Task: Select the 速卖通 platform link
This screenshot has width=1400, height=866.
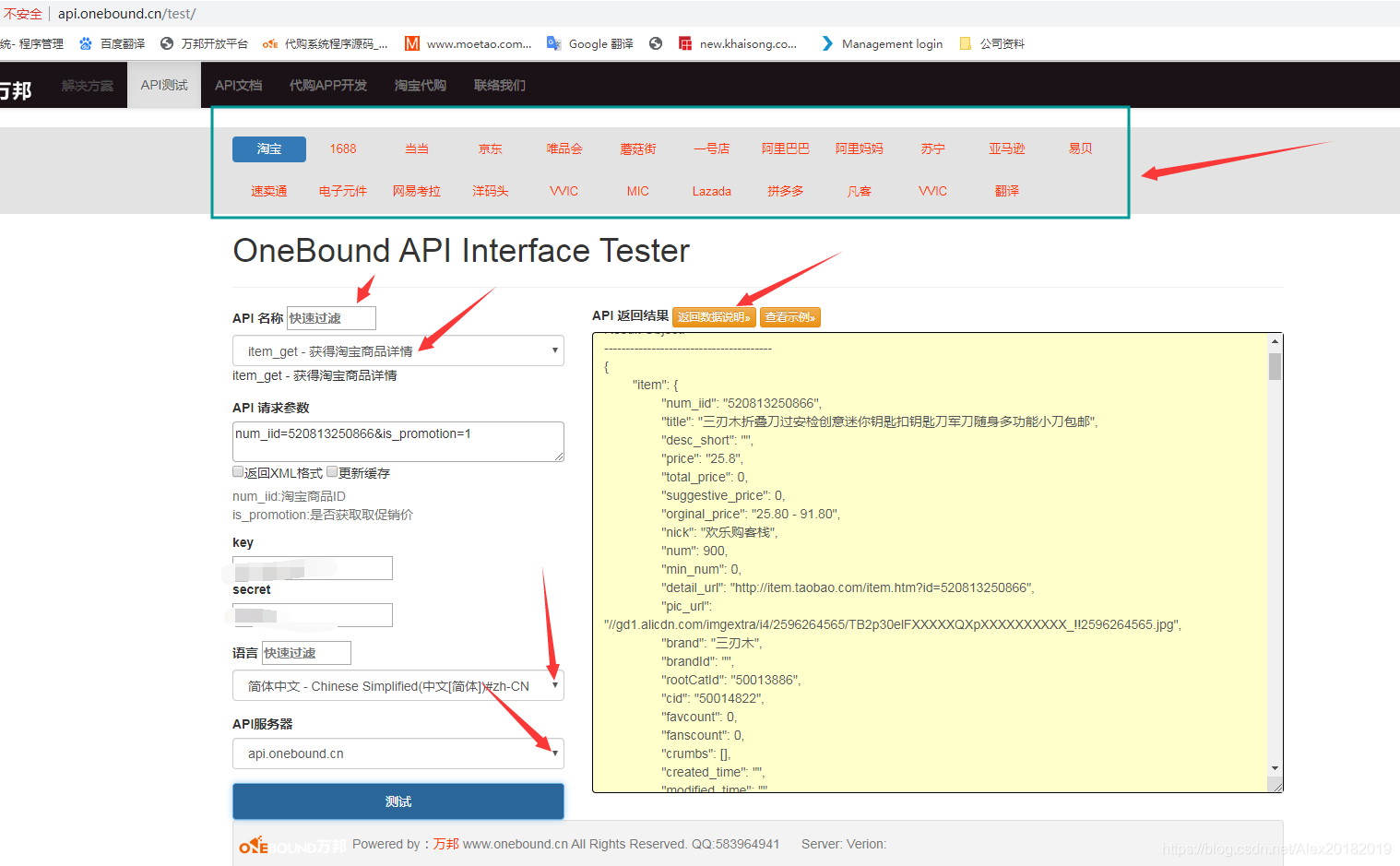Action: click(x=269, y=191)
